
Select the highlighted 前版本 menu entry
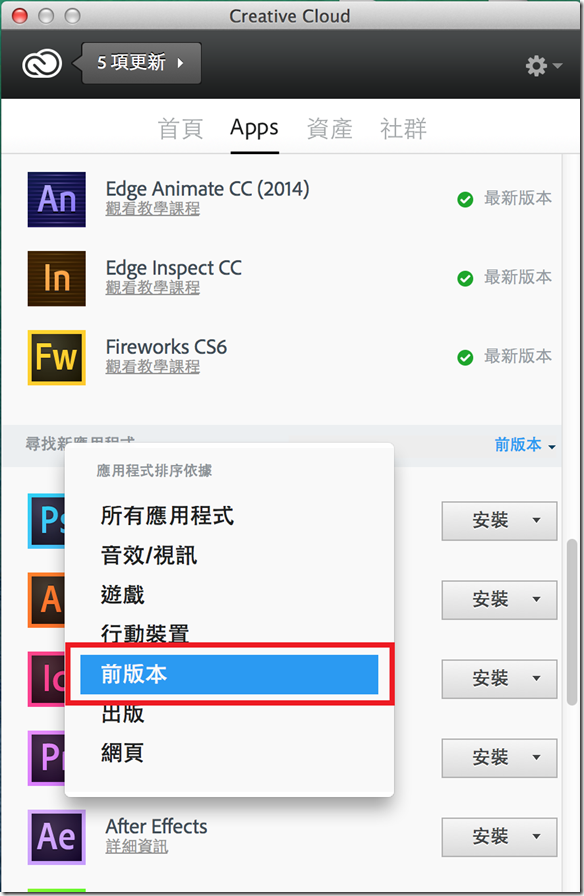click(x=229, y=674)
